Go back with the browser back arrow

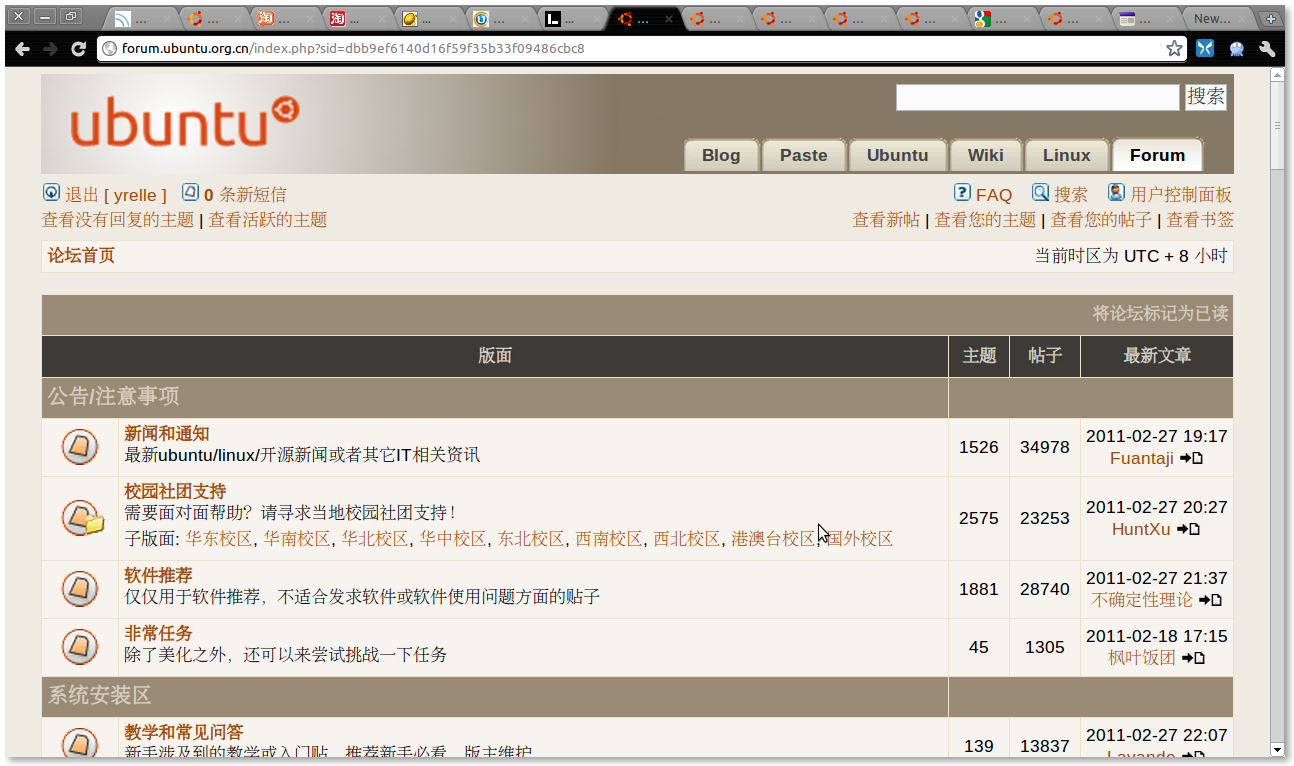pos(22,48)
